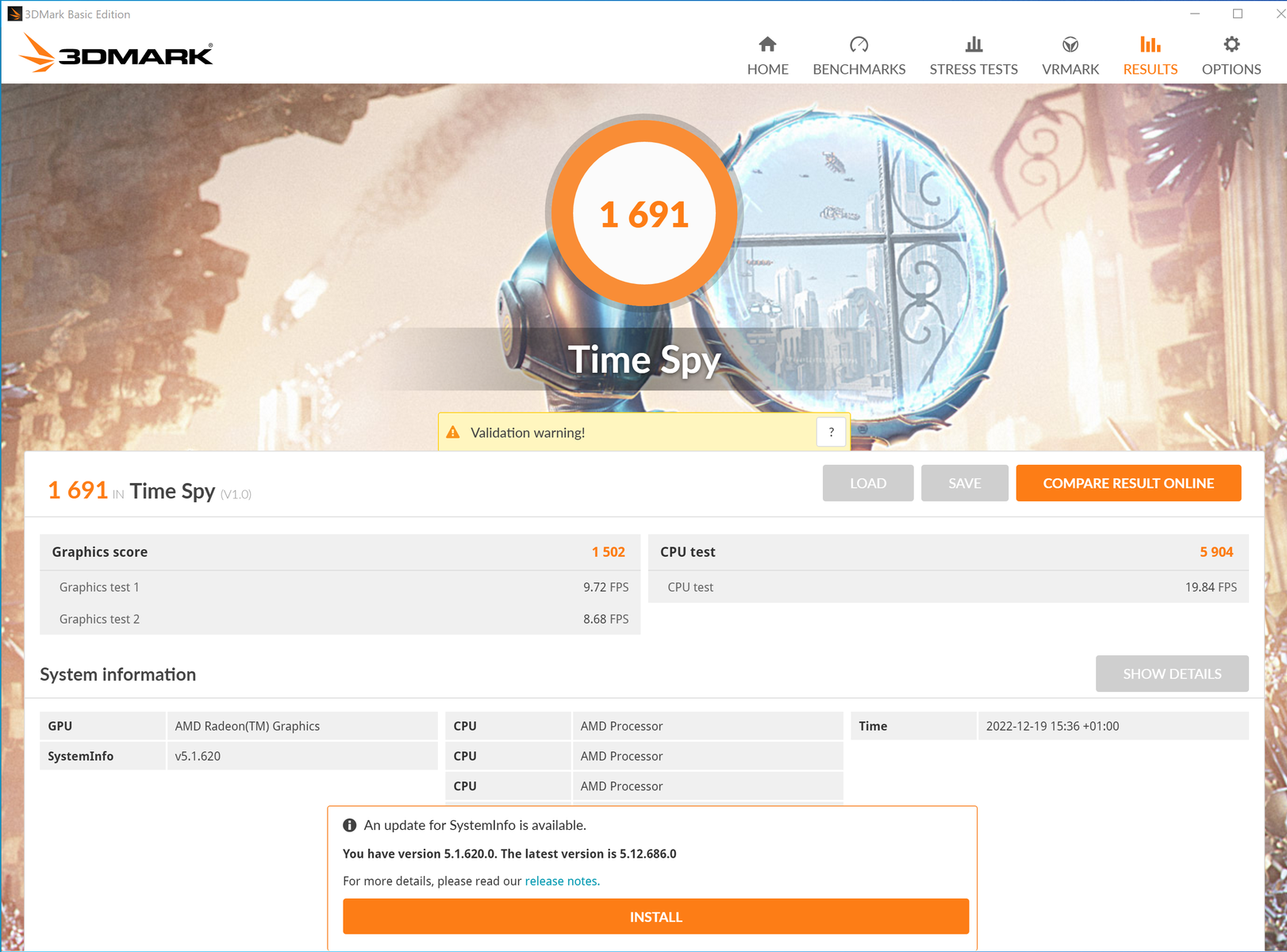
Task: Click the SAVE button
Action: 965,483
